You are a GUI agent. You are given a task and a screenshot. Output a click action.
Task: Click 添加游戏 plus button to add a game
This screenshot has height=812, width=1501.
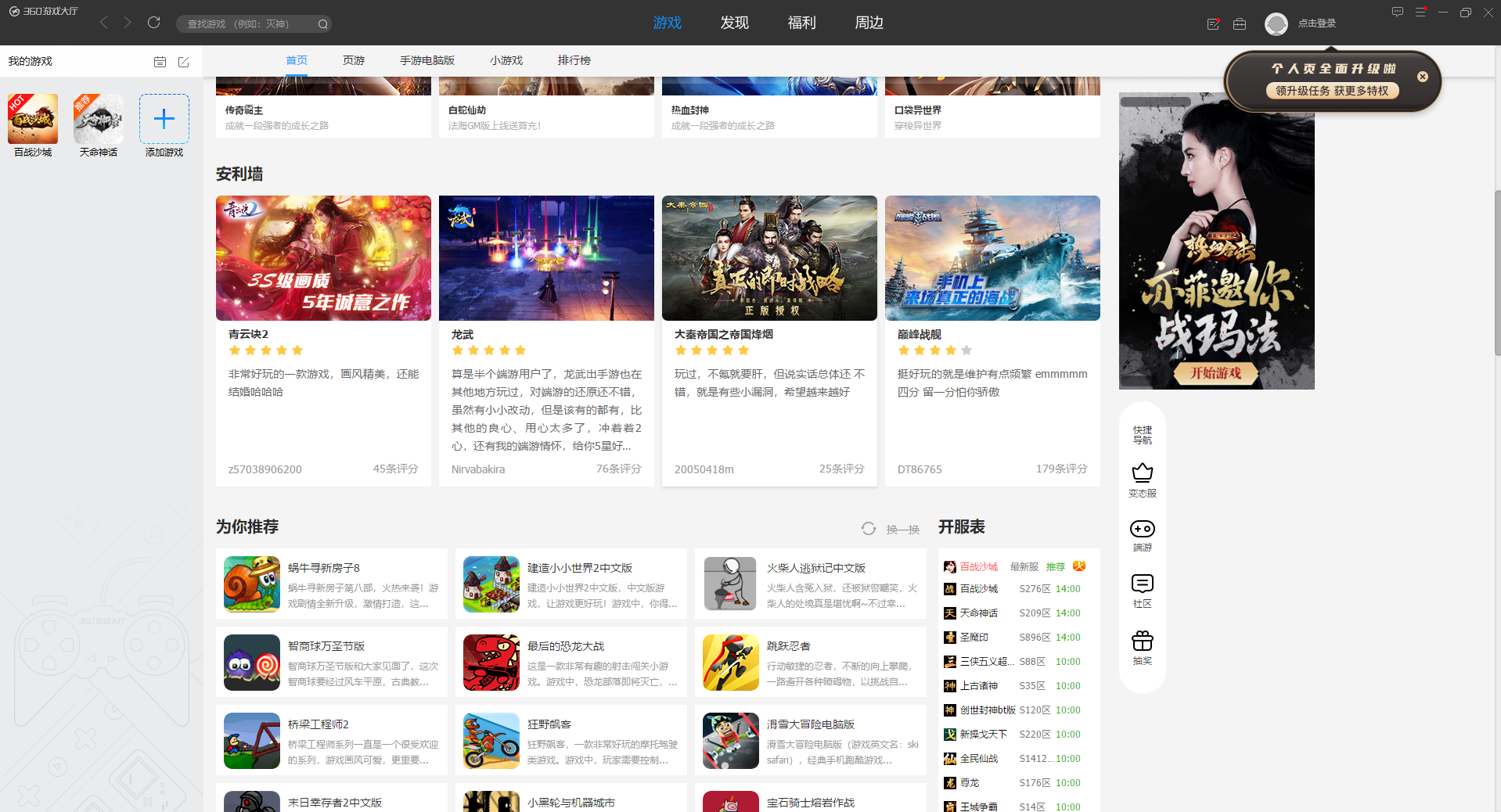(x=164, y=119)
